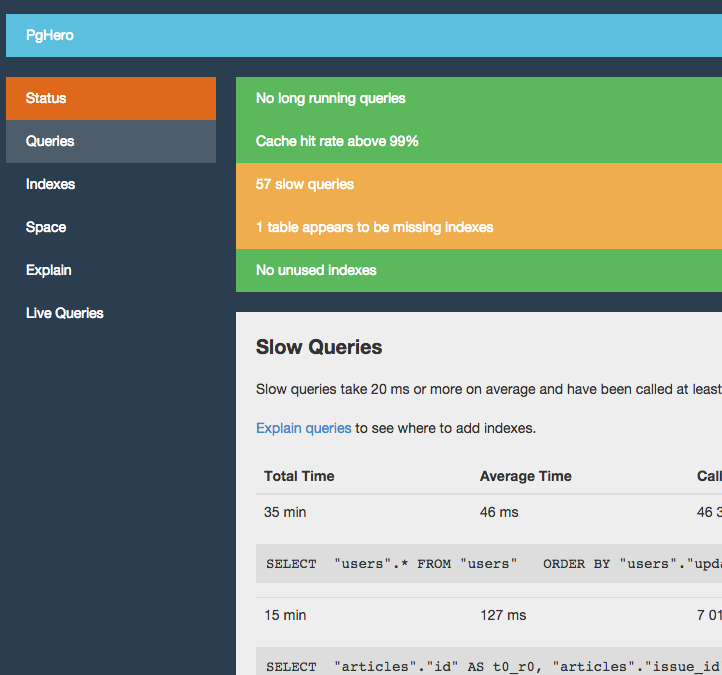Click 'No unused indexes' status row

(x=479, y=270)
